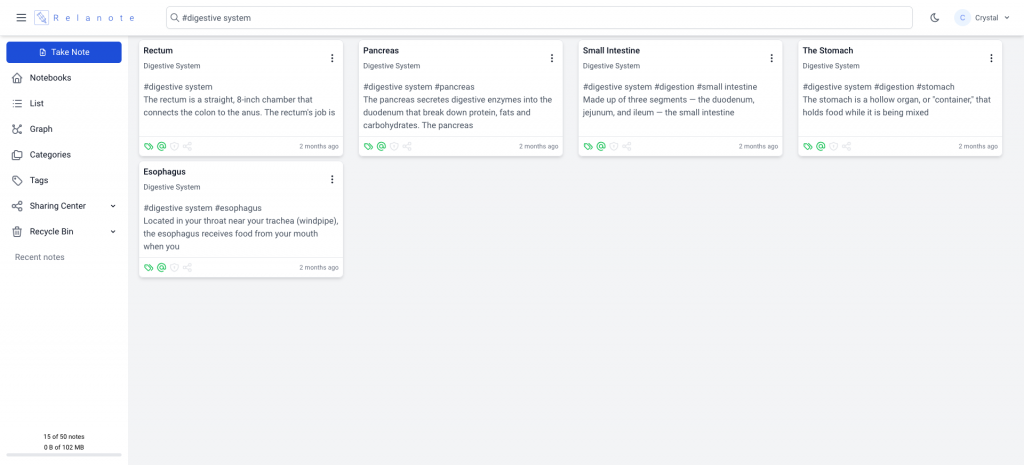Expand the Recycle Bin section
This screenshot has width=1024, height=465.
tap(64, 231)
